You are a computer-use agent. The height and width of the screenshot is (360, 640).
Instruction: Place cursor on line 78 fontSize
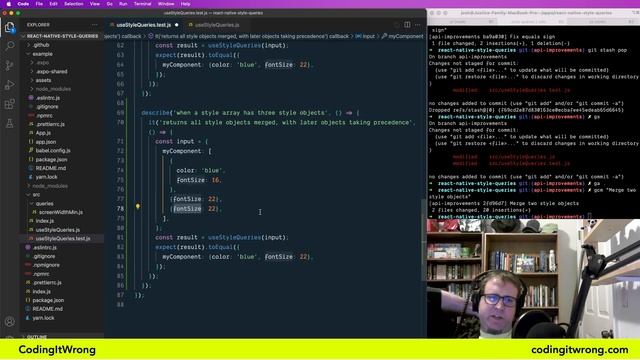click(x=187, y=209)
